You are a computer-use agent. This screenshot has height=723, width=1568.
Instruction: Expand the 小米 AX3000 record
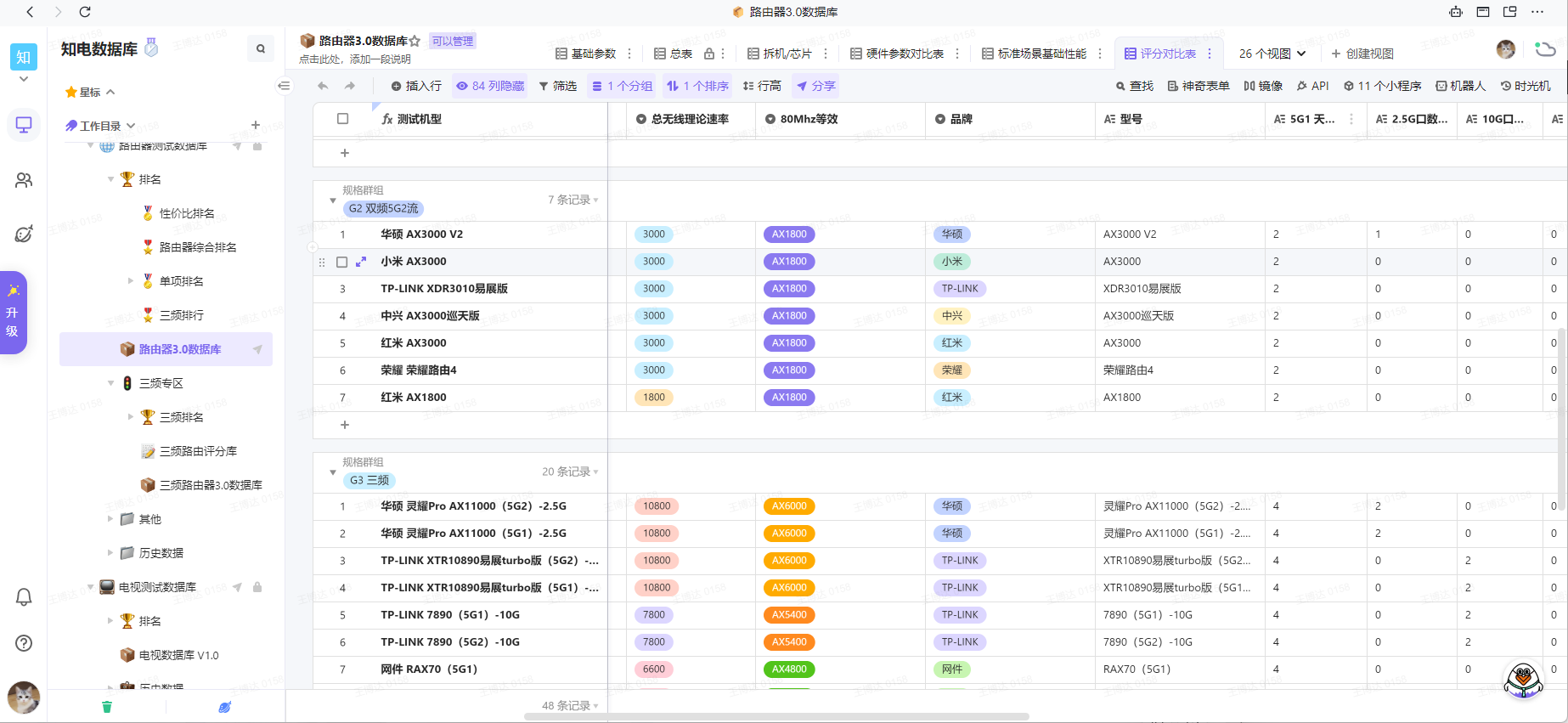coord(361,262)
